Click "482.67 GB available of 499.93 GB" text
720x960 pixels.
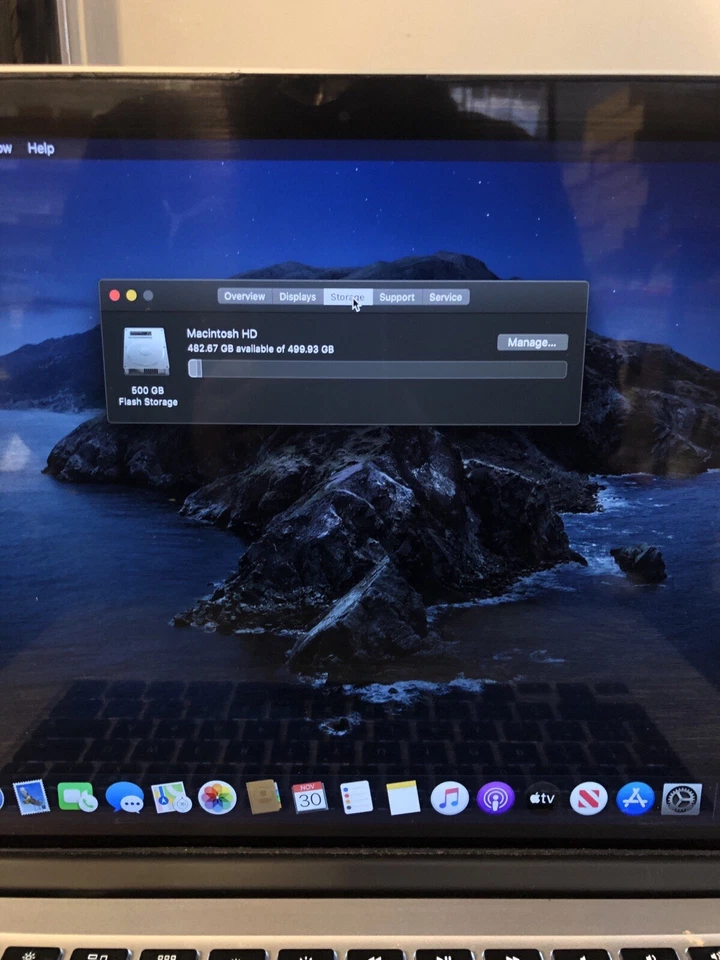pyautogui.click(x=261, y=349)
